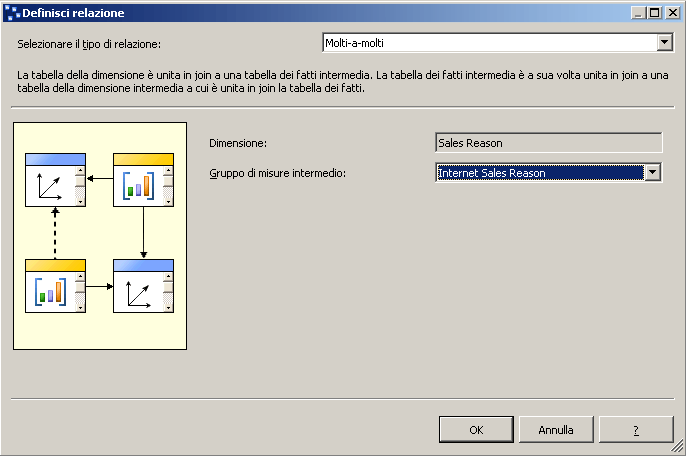The height and width of the screenshot is (456, 686).
Task: Close the Definisci relazione dialog
Action: tap(672, 13)
